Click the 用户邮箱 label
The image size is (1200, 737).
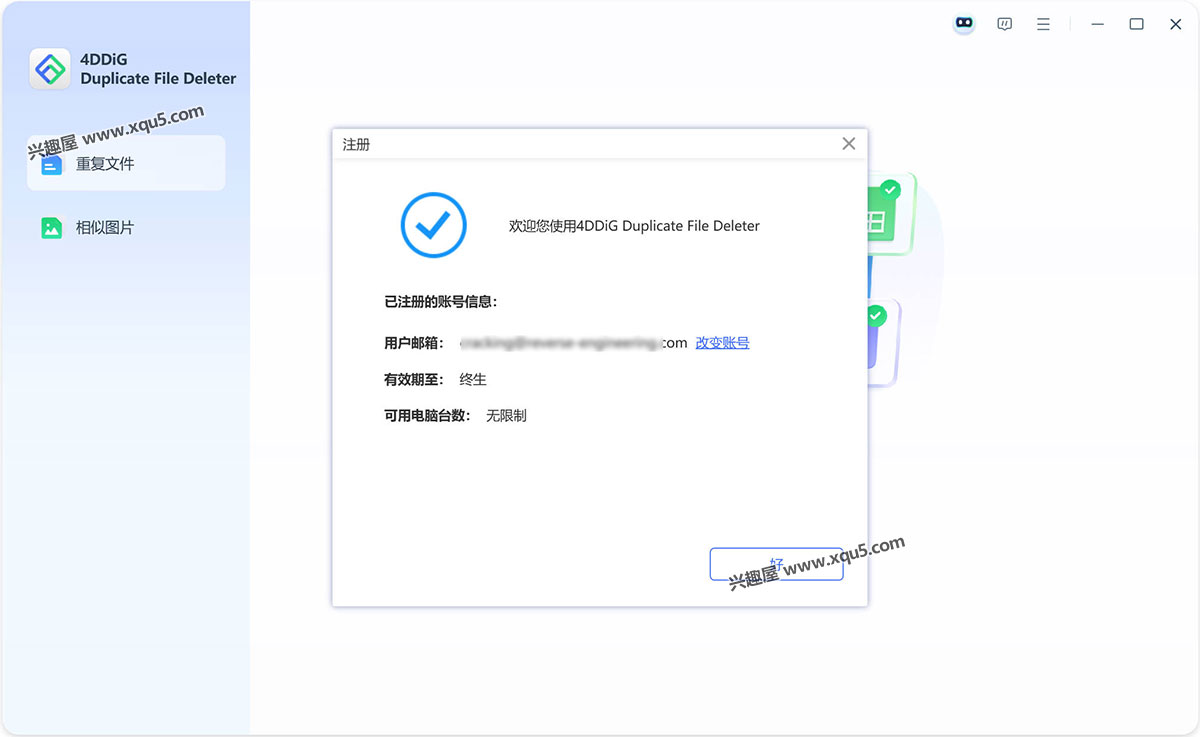tap(414, 343)
